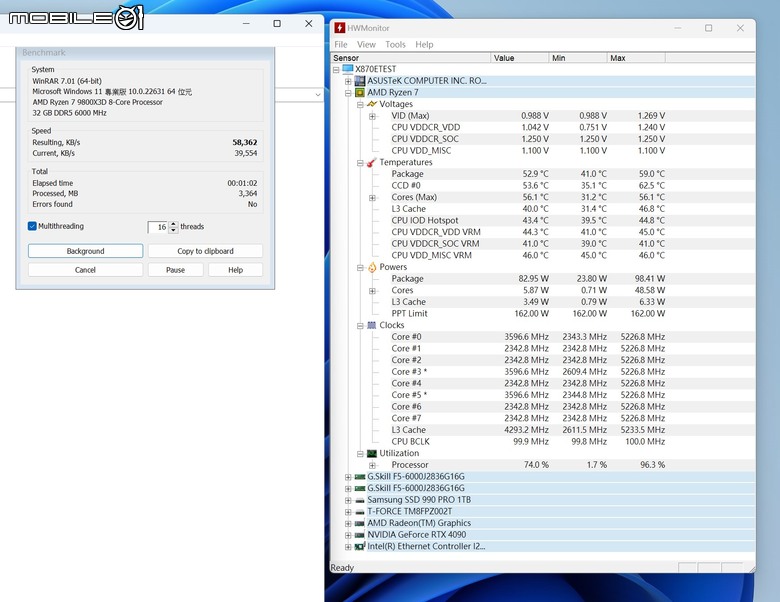Screen dimensions: 780x602
Task: Expand the NVIDIA GeForce RTX 4090 node
Action: (348, 535)
